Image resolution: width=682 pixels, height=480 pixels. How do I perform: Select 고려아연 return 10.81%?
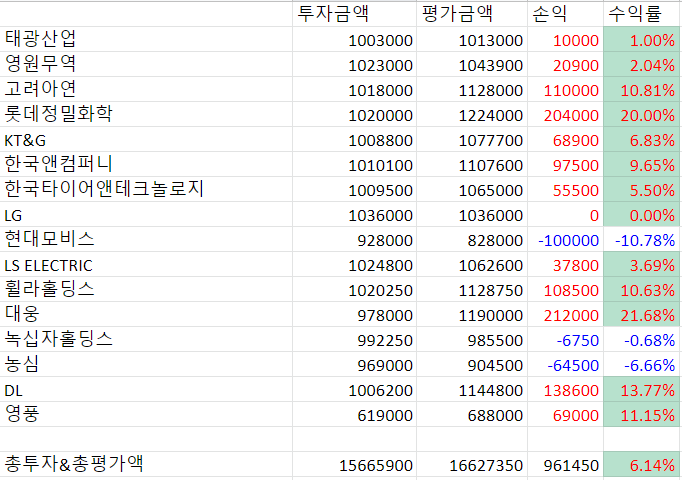tap(642, 89)
